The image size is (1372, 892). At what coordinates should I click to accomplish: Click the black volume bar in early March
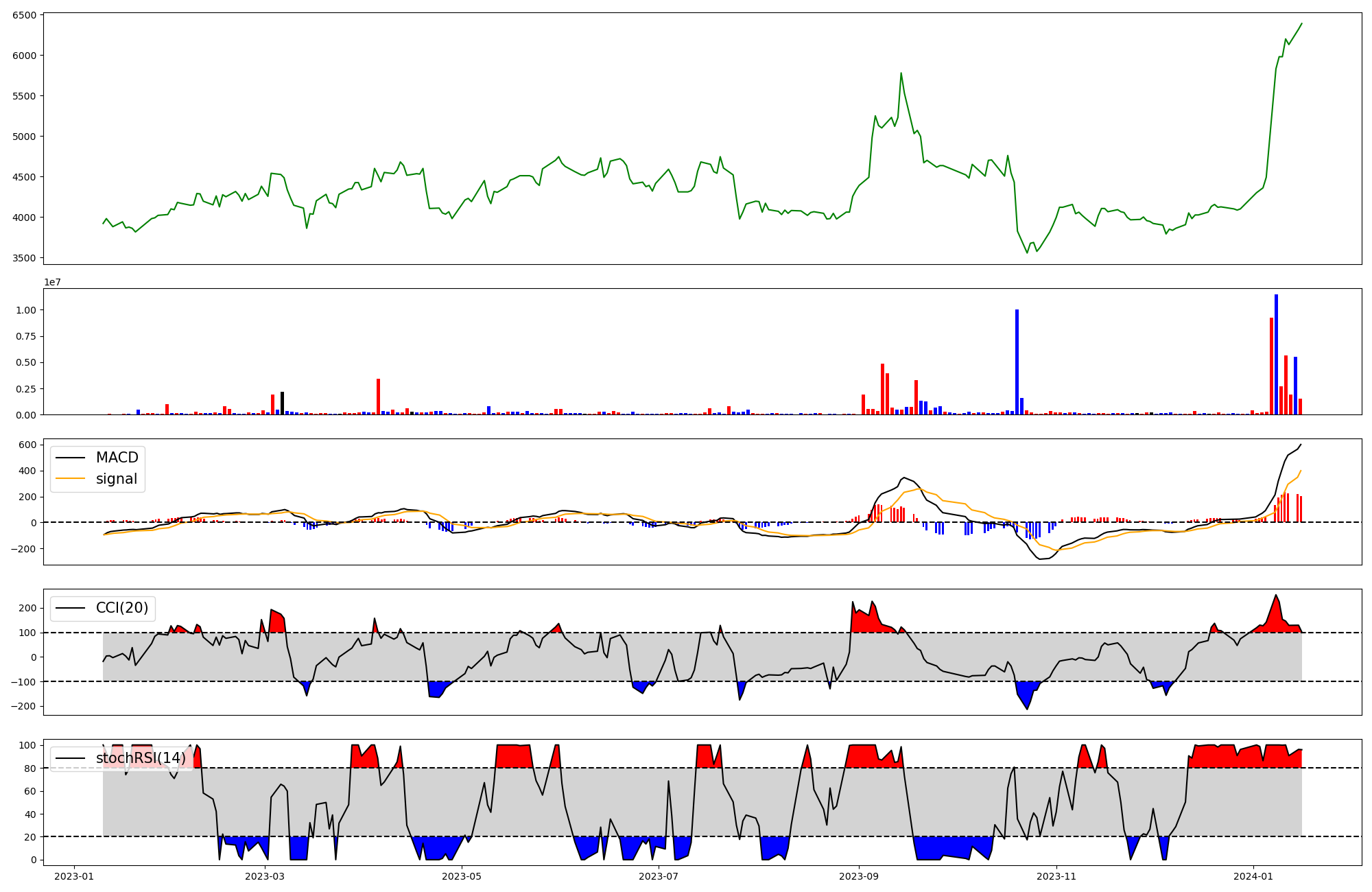click(x=282, y=403)
